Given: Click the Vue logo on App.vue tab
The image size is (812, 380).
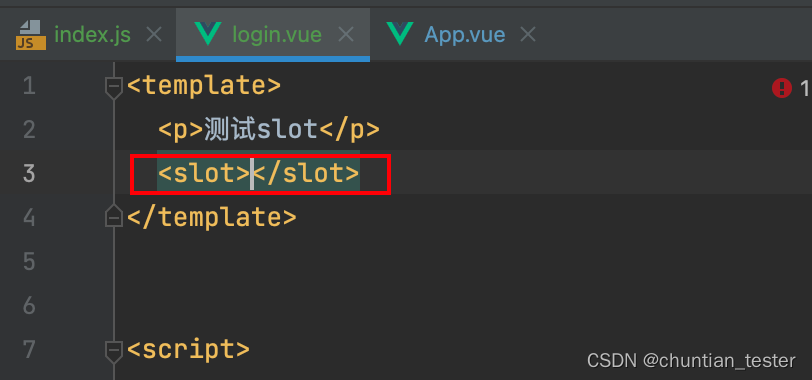Looking at the screenshot, I should (400, 34).
